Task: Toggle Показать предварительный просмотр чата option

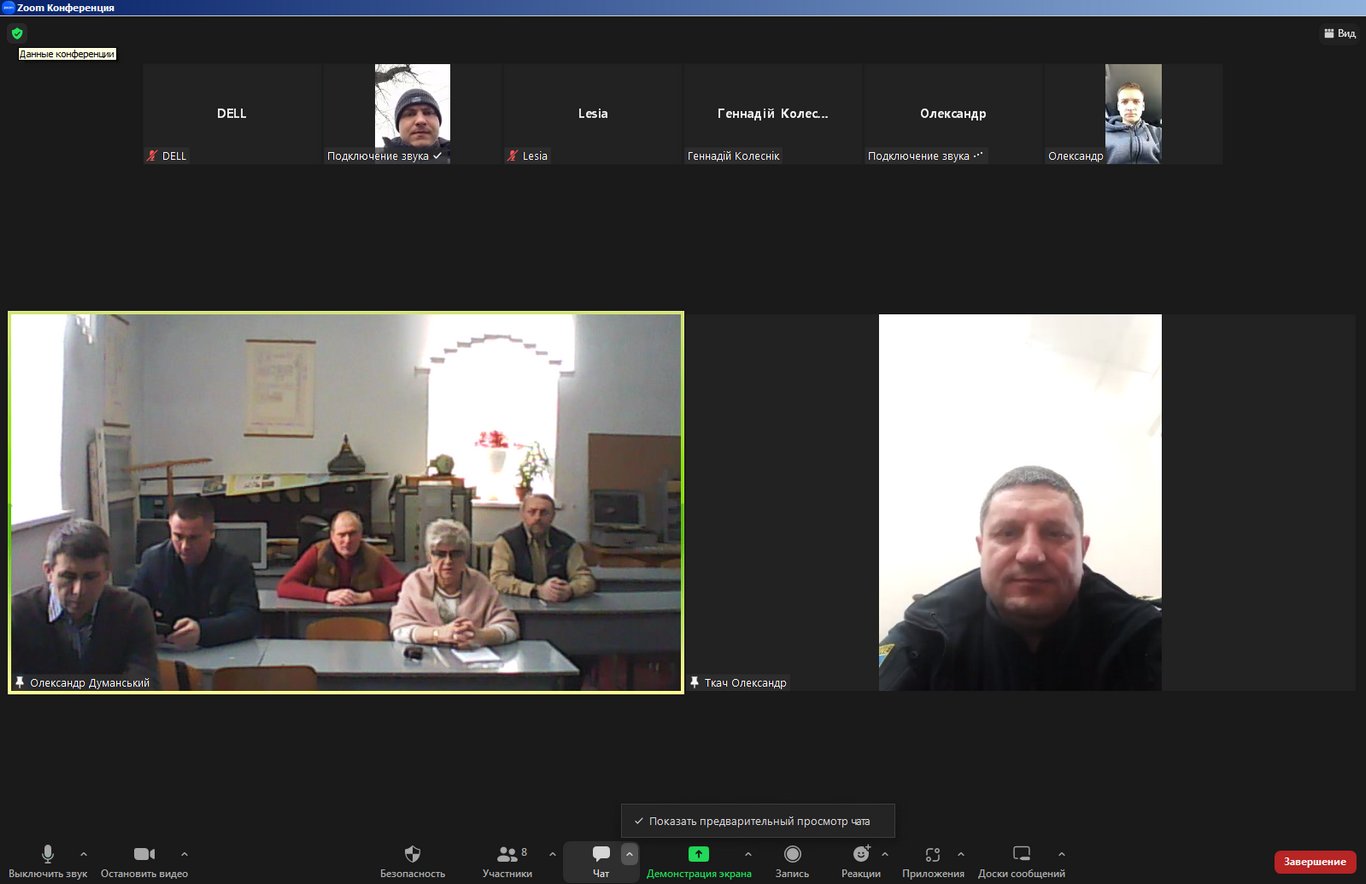Action: [758, 821]
